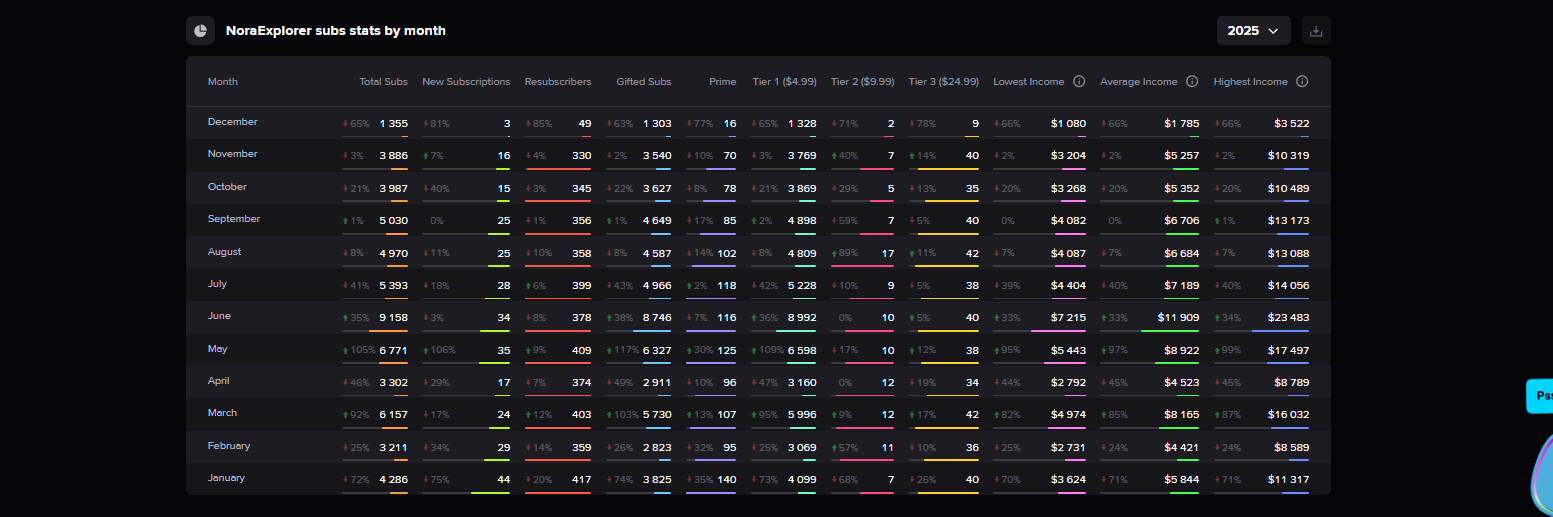
Task: Click the New Subscriptions column header
Action: (x=466, y=82)
